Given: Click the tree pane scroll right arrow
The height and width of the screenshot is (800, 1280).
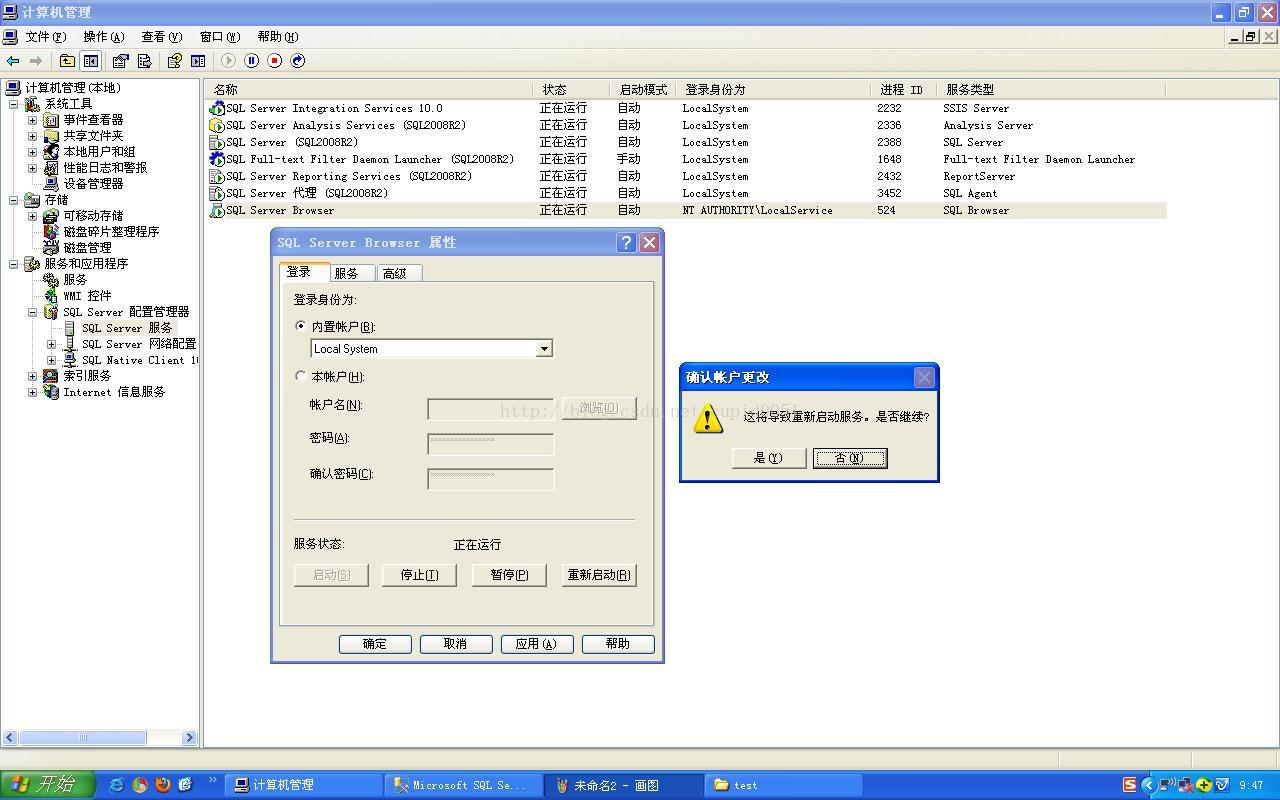Looking at the screenshot, I should [189, 737].
